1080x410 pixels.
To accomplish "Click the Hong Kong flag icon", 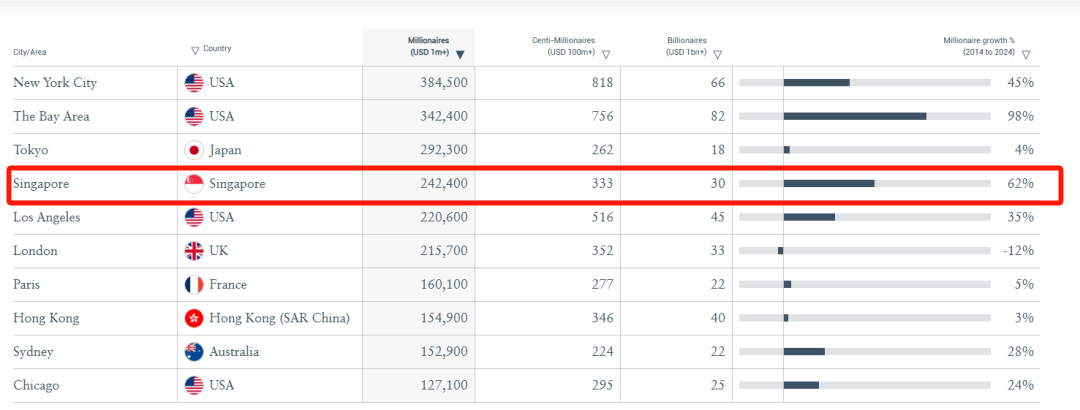I will [x=194, y=318].
